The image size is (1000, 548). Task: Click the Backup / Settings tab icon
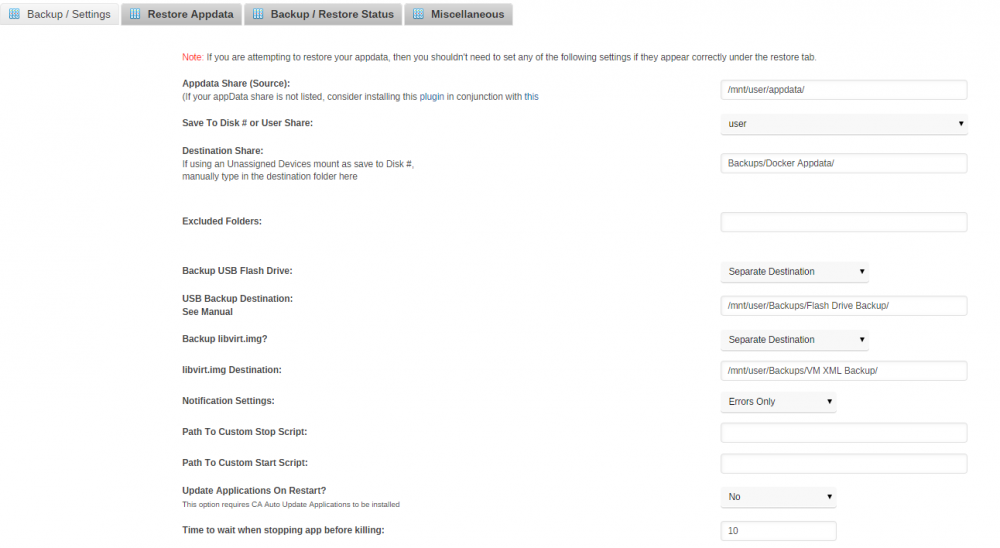pos(15,14)
